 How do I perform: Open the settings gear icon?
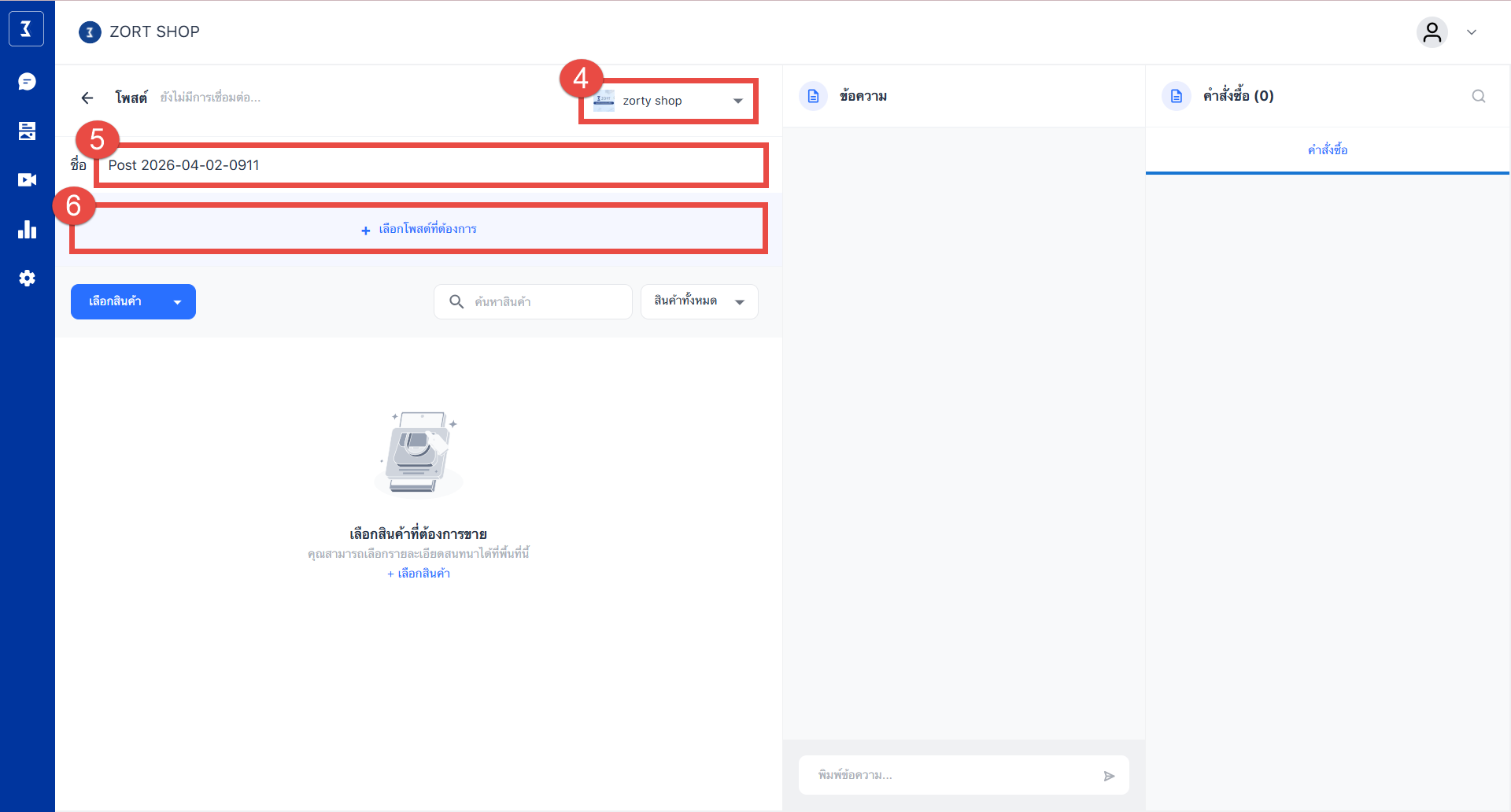point(27,279)
